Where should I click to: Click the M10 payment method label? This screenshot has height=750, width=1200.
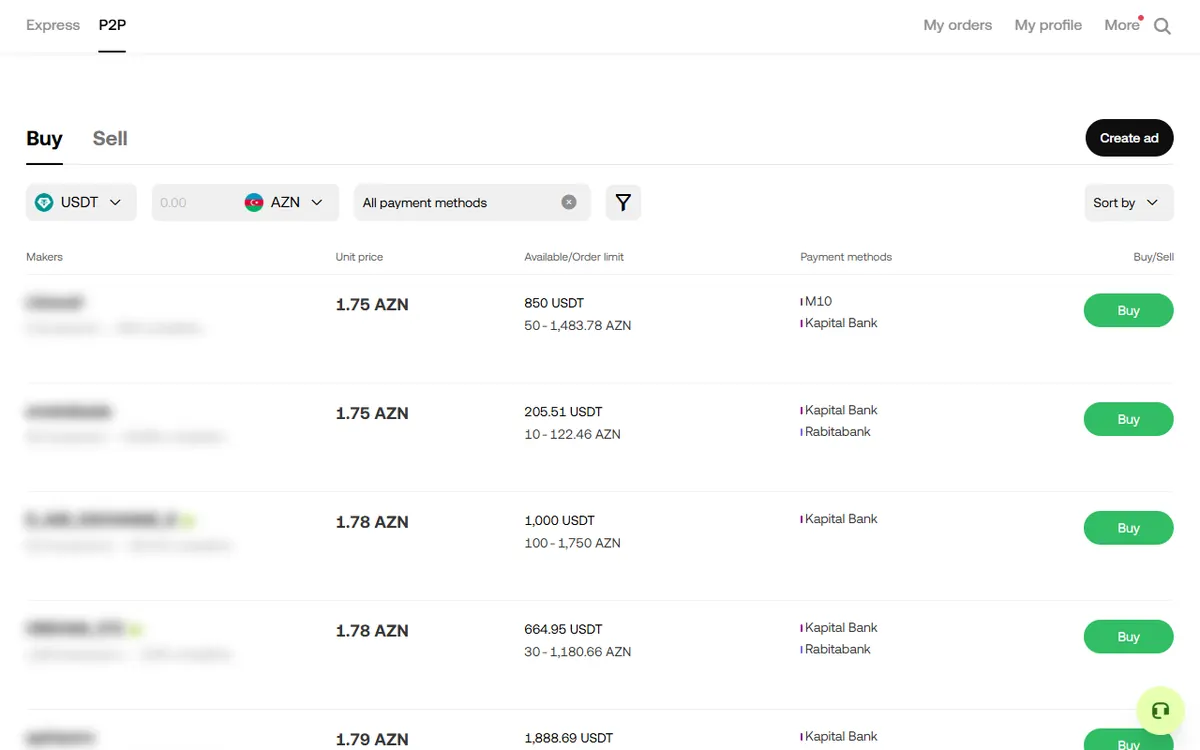pyautogui.click(x=818, y=301)
